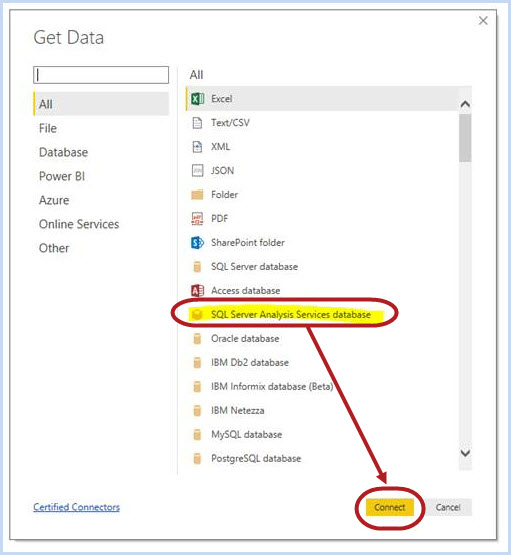Click the IBM Informix database icon
The width and height of the screenshot is (511, 555).
tap(197, 387)
